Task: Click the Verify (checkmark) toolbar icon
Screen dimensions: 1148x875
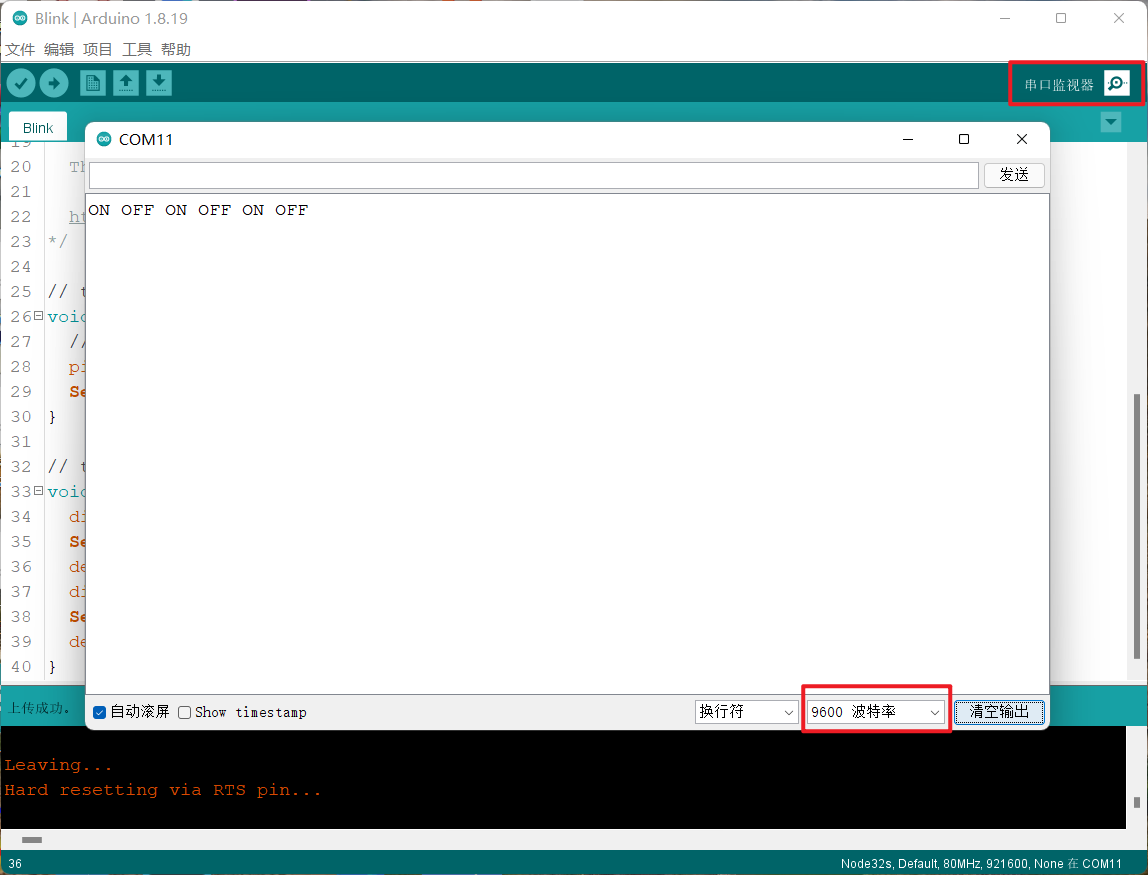Action: 20,83
